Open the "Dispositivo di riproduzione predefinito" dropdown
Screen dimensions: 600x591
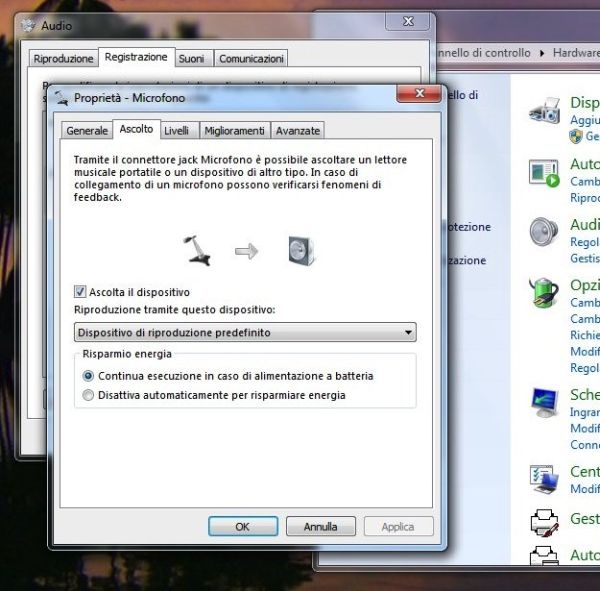[245, 332]
